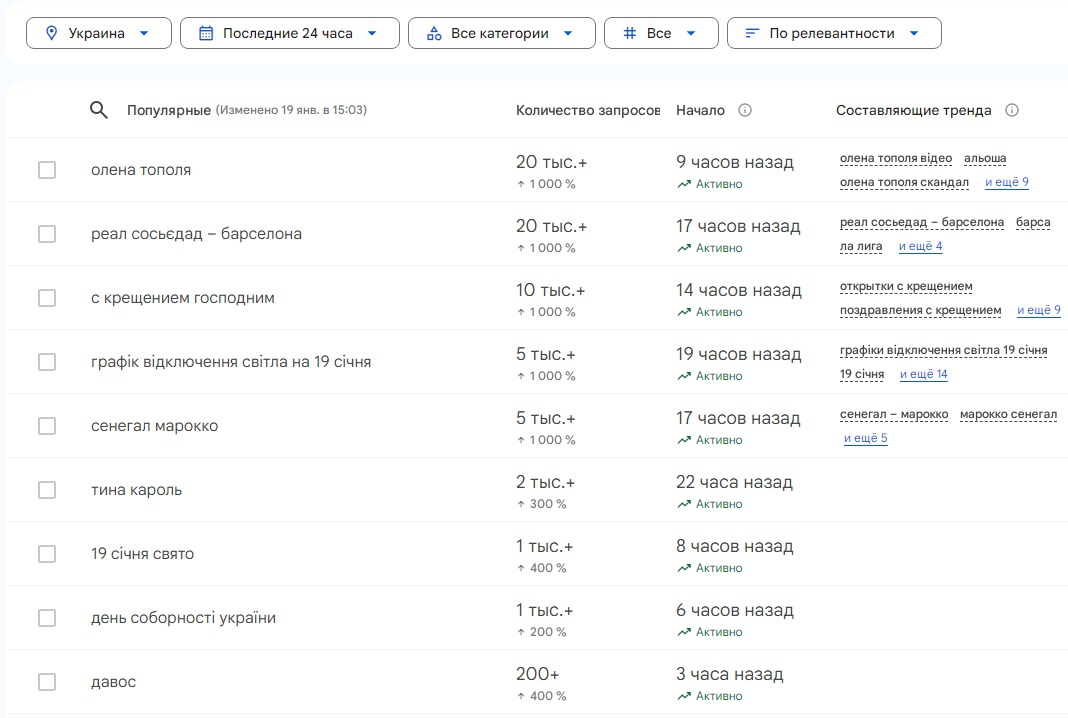The height and width of the screenshot is (718, 1068).
Task: Click the location pin icon for Украина
Action: click(x=52, y=33)
